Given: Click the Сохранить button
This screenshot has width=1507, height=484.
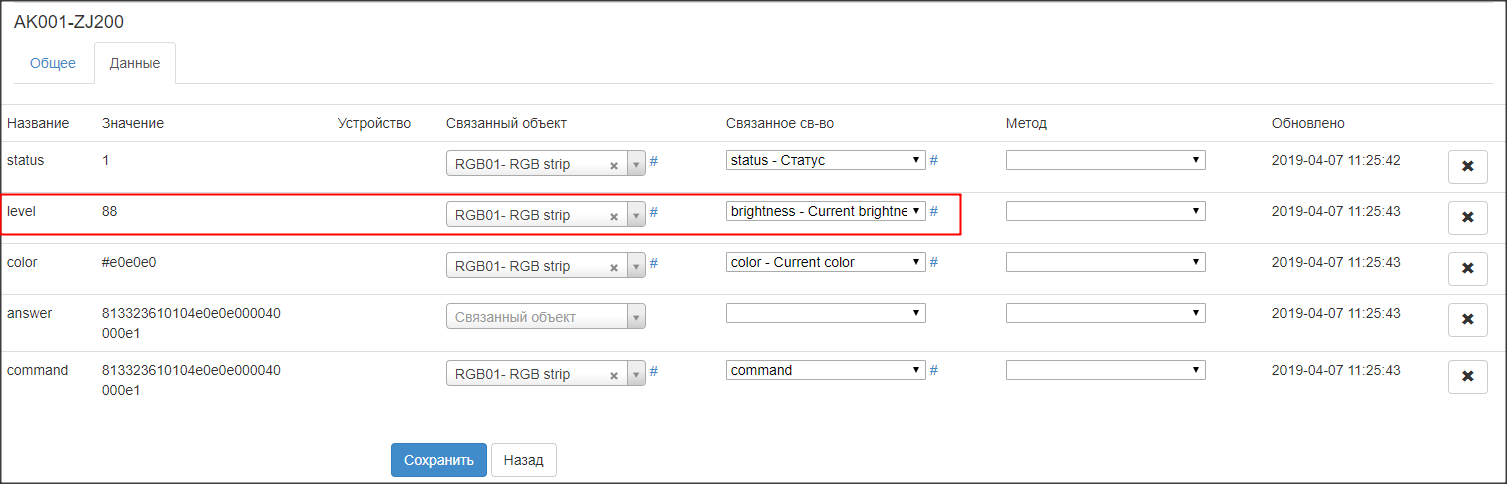Looking at the screenshot, I should 438,460.
